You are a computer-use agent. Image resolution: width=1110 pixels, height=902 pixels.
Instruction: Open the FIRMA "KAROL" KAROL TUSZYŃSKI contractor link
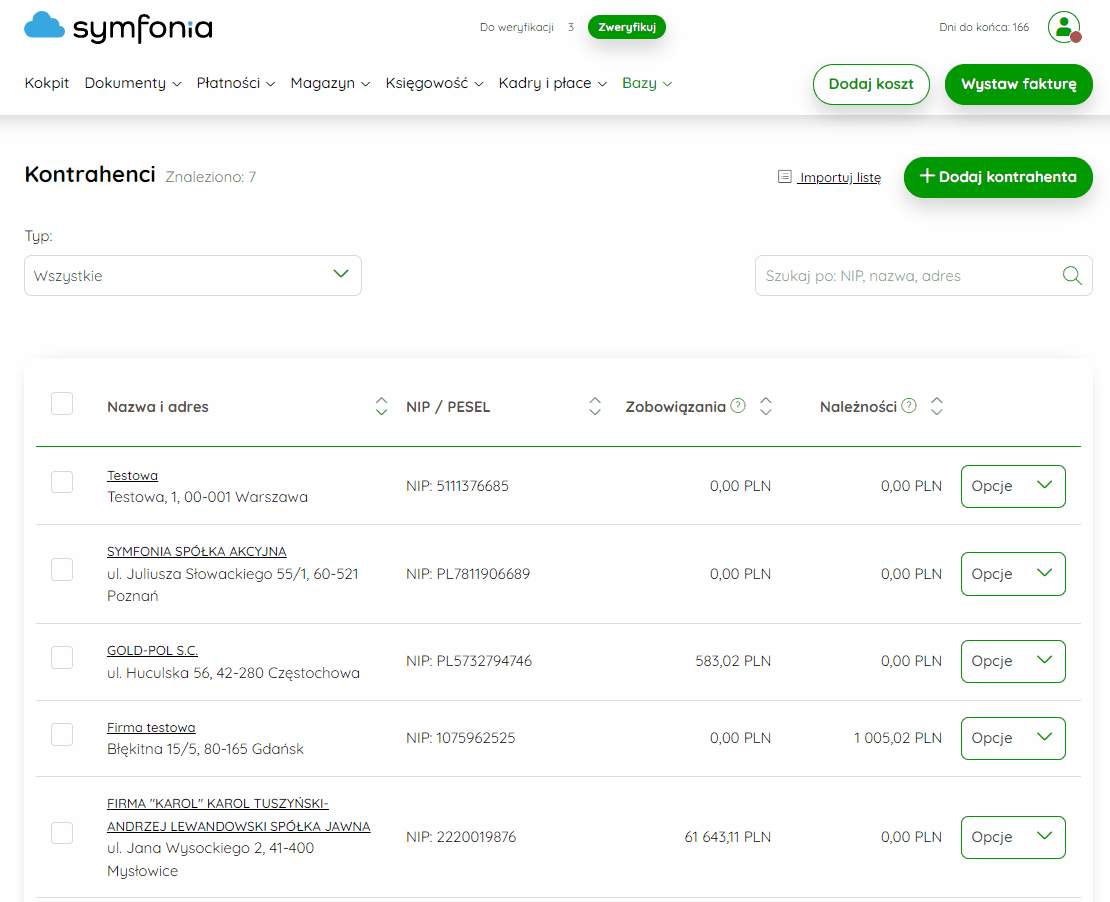(x=239, y=815)
